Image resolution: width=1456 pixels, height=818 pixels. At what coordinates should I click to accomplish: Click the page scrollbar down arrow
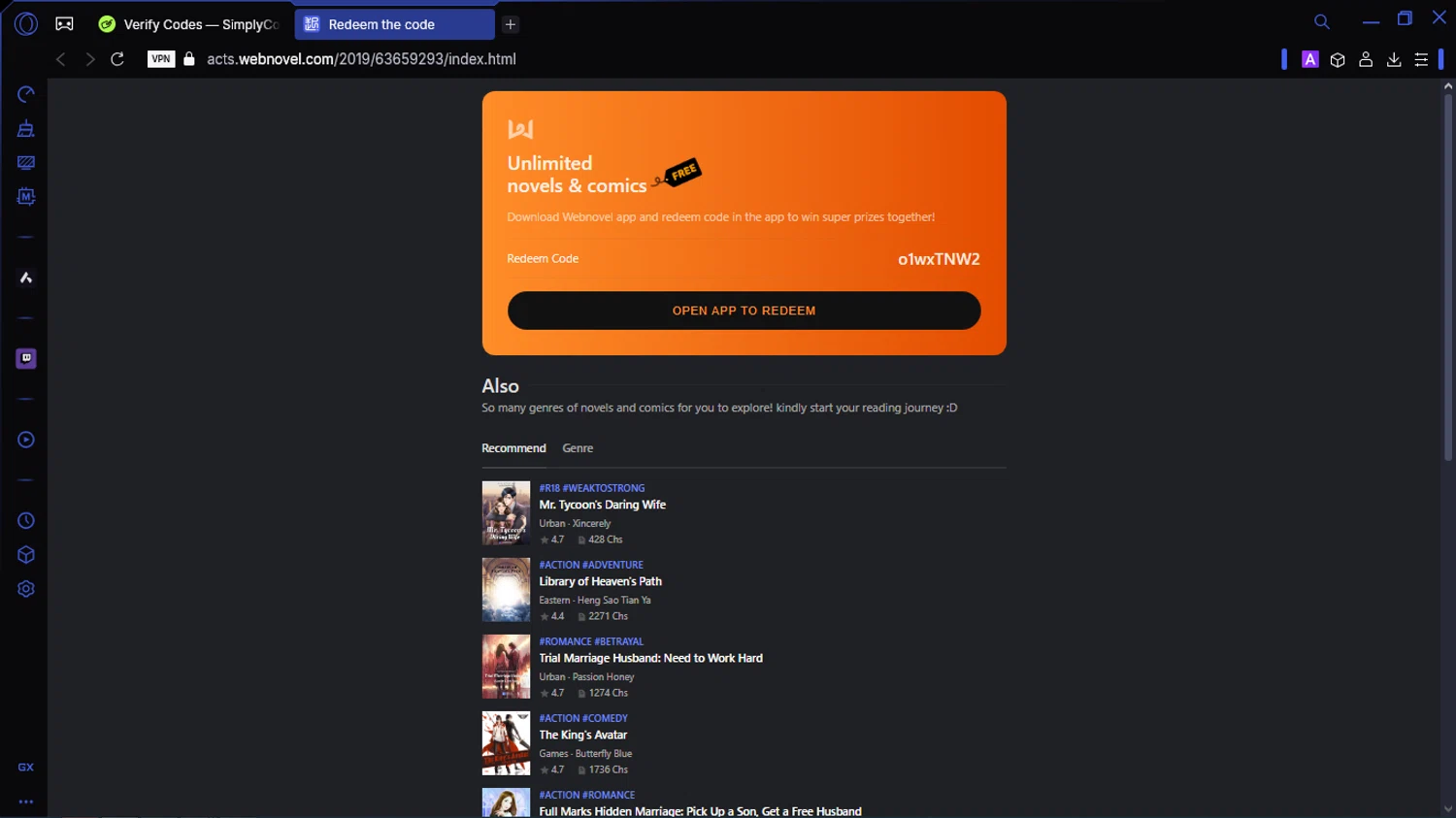[1447, 809]
